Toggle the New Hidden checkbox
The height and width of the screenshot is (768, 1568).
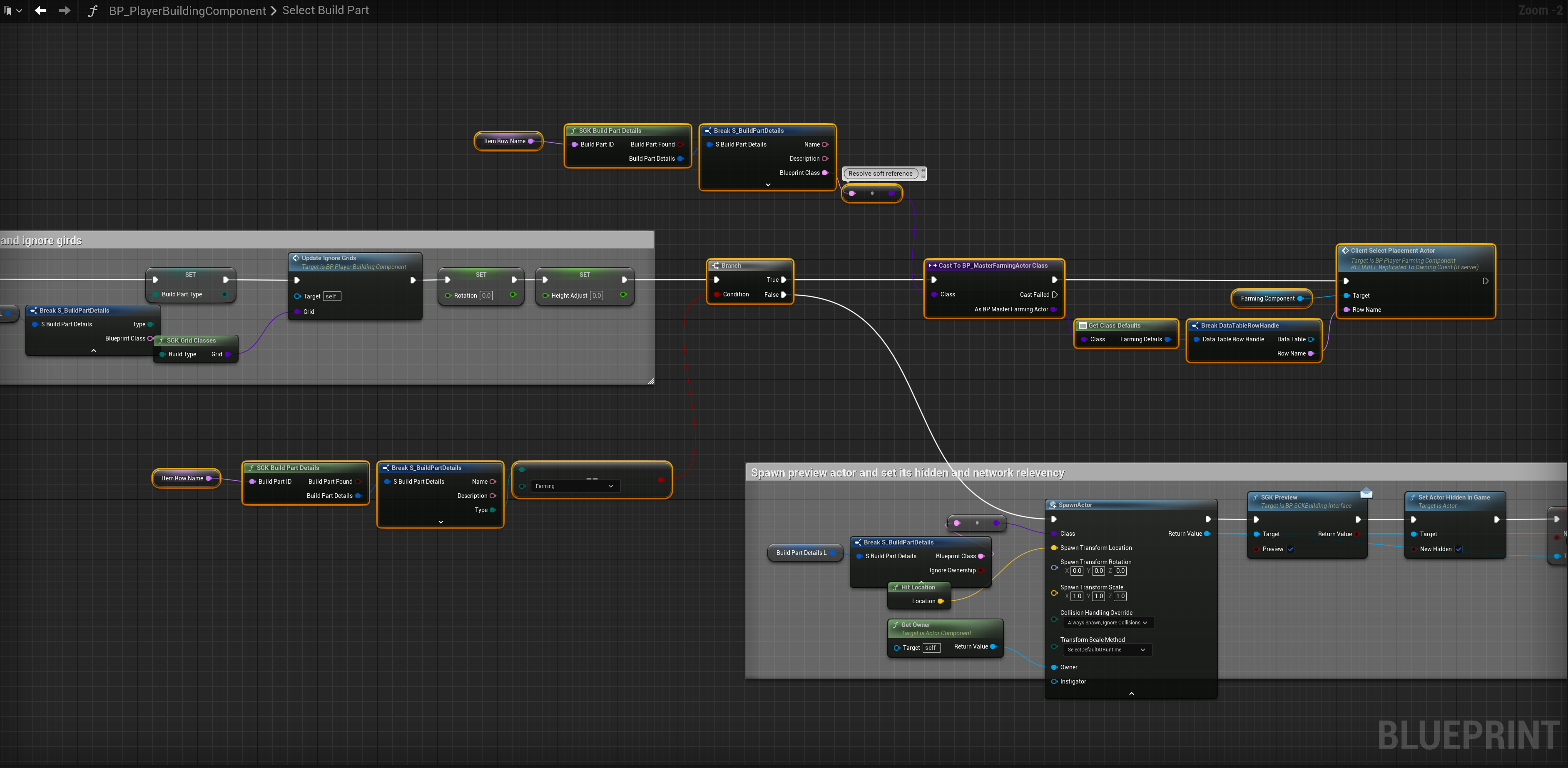pos(1458,549)
